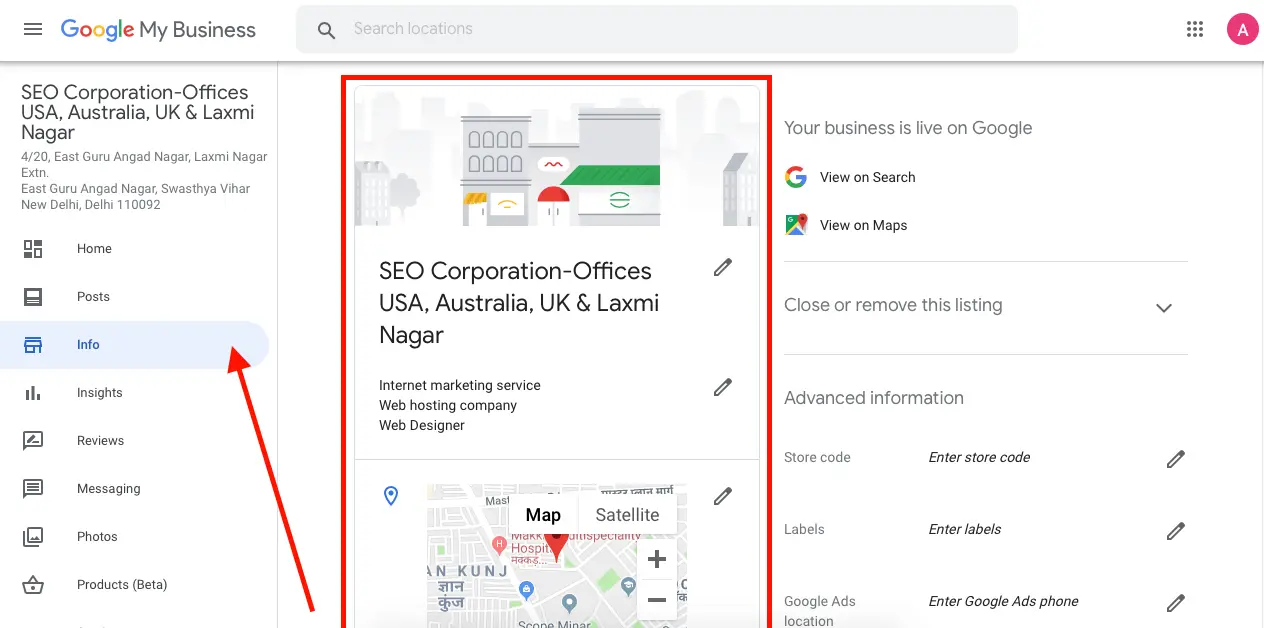Viewport: 1264px width, 628px height.
Task: Open the hamburger main menu
Action: click(x=33, y=29)
